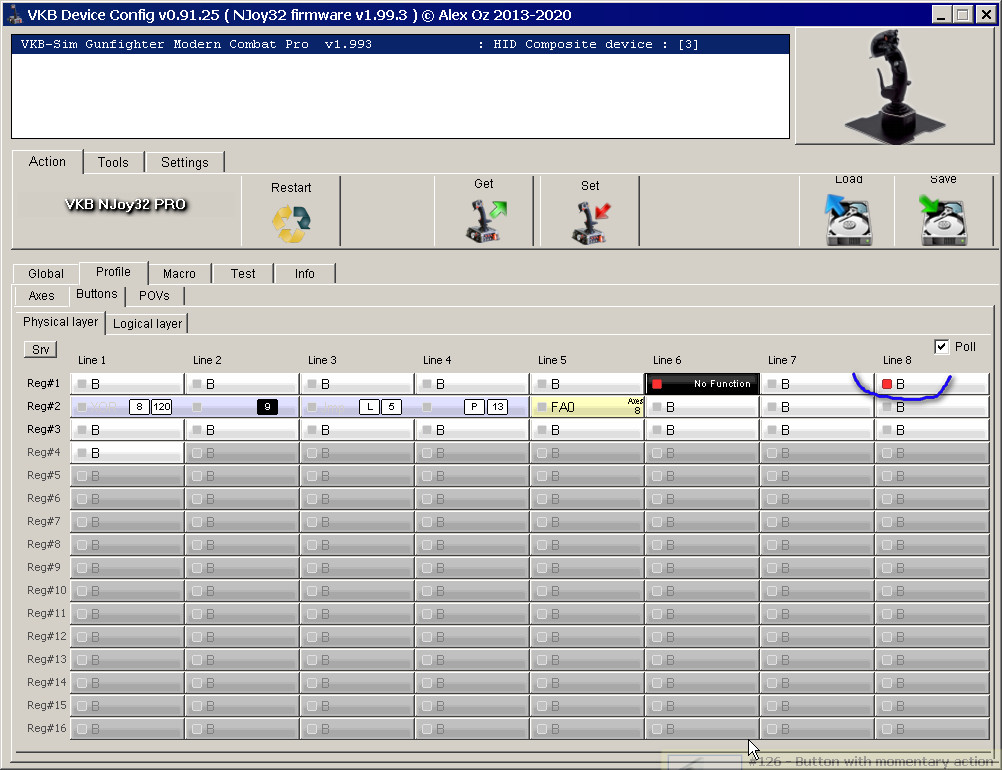Minimize the VKB Device Config window
1002x770 pixels.
click(x=940, y=14)
